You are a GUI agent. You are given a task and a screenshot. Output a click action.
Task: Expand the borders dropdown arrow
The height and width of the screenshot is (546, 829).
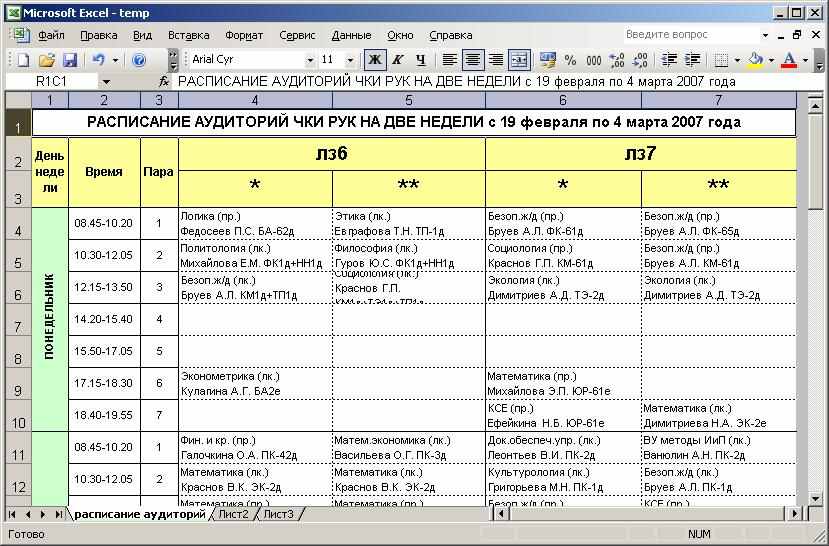coord(738,60)
